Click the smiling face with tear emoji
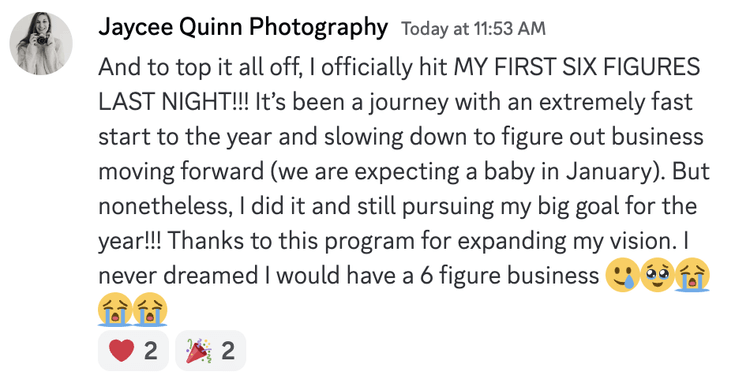This screenshot has width=750, height=380. [622, 275]
